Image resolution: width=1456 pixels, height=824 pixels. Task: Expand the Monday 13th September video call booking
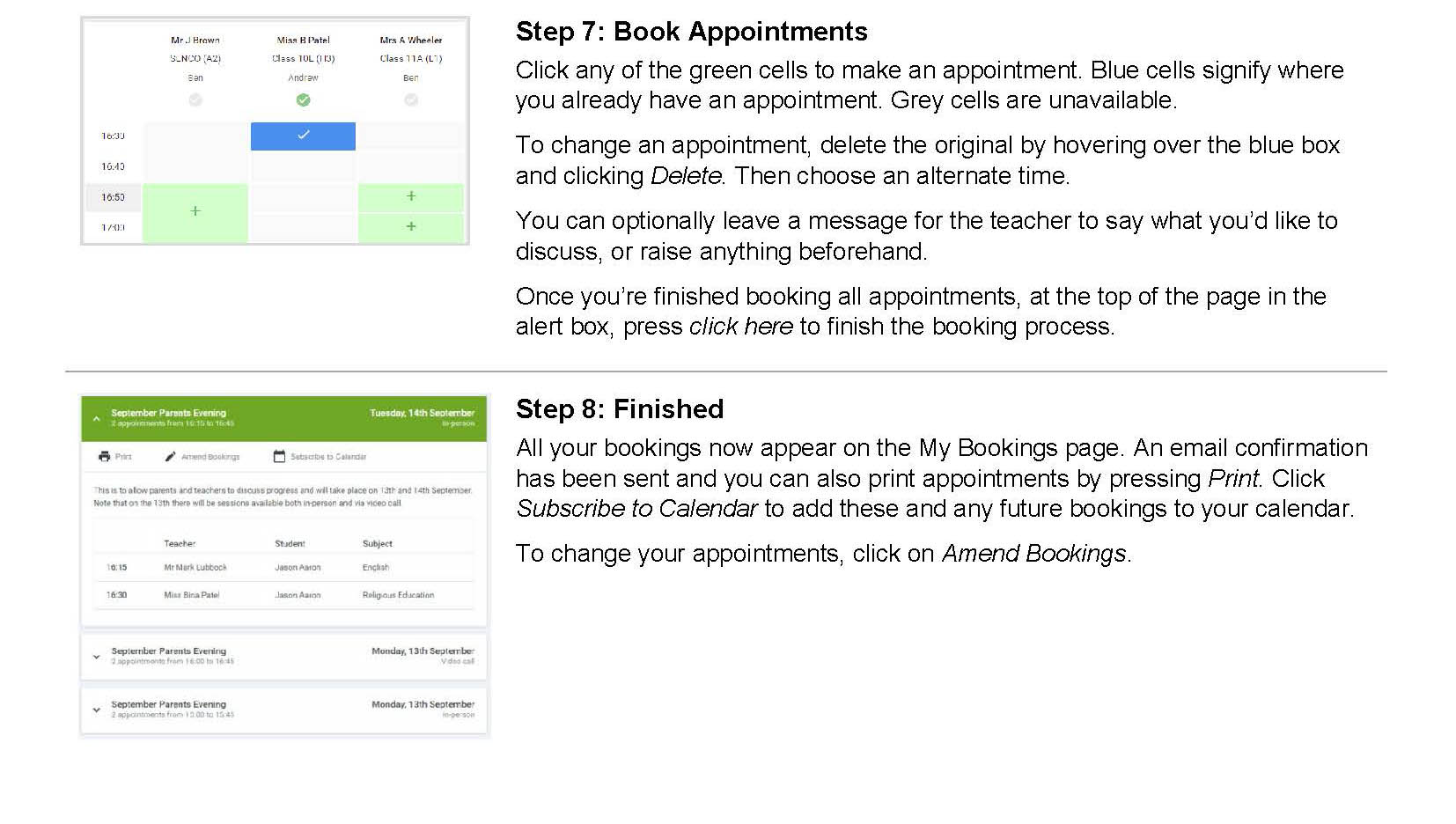97,656
